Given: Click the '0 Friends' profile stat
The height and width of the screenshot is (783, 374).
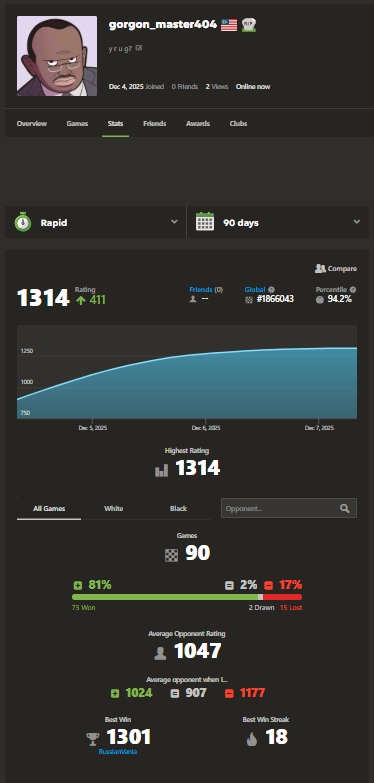Looking at the screenshot, I should (x=185, y=86).
